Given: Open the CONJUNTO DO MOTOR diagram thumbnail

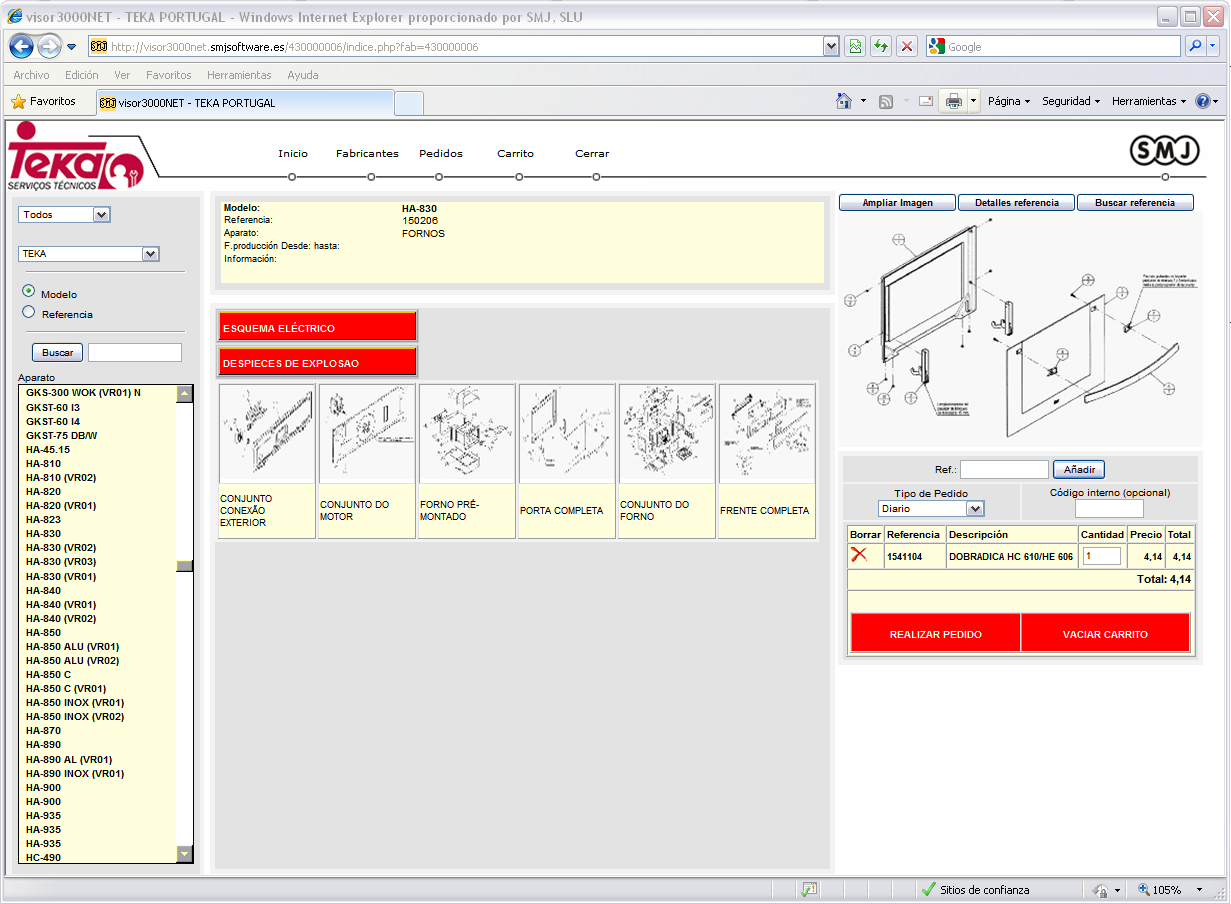Looking at the screenshot, I should click(367, 434).
